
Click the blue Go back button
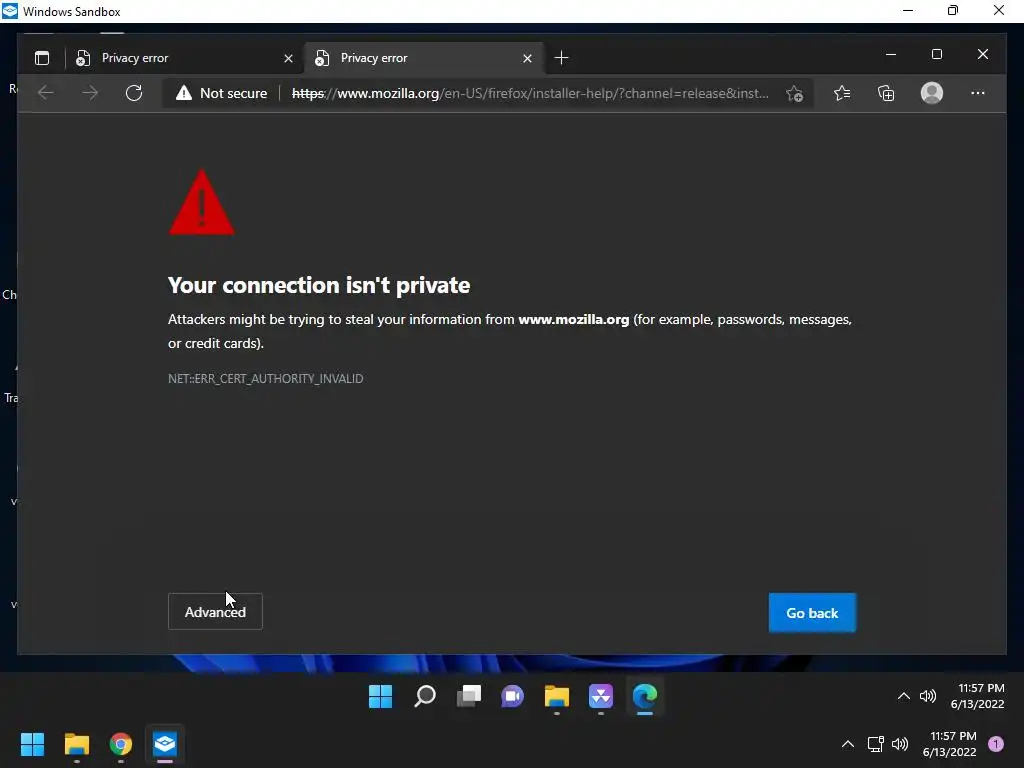(x=812, y=613)
